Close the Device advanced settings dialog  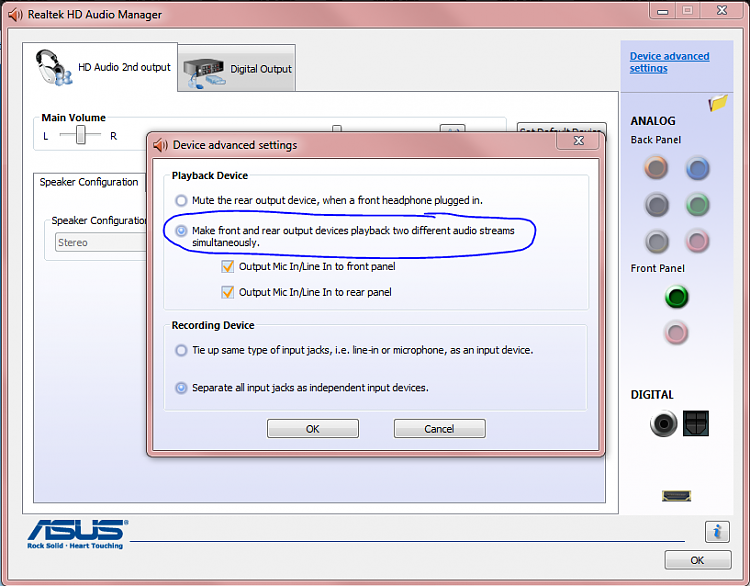[579, 140]
